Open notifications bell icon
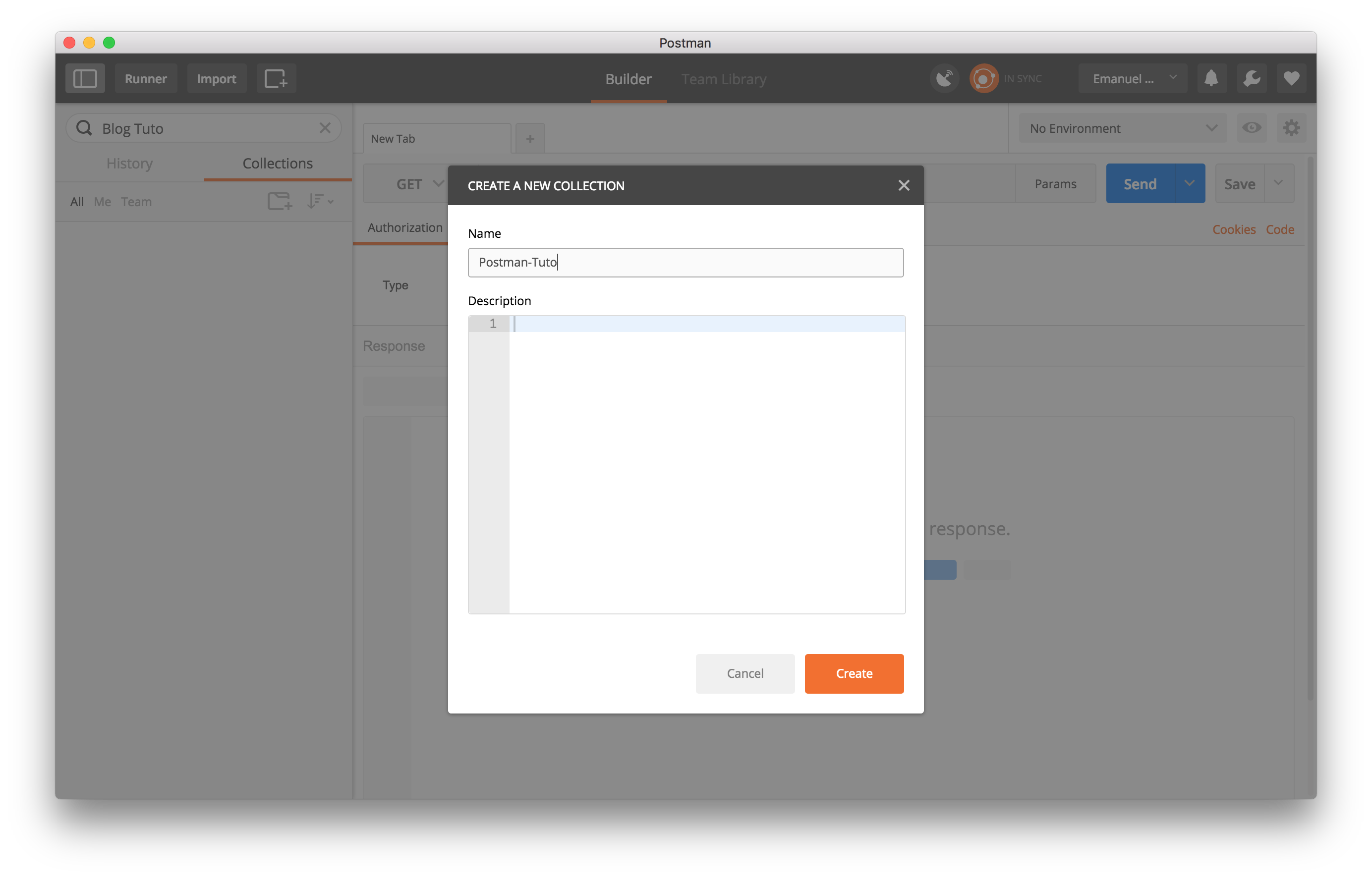Screen dimensions: 1372x878 (x=1211, y=79)
